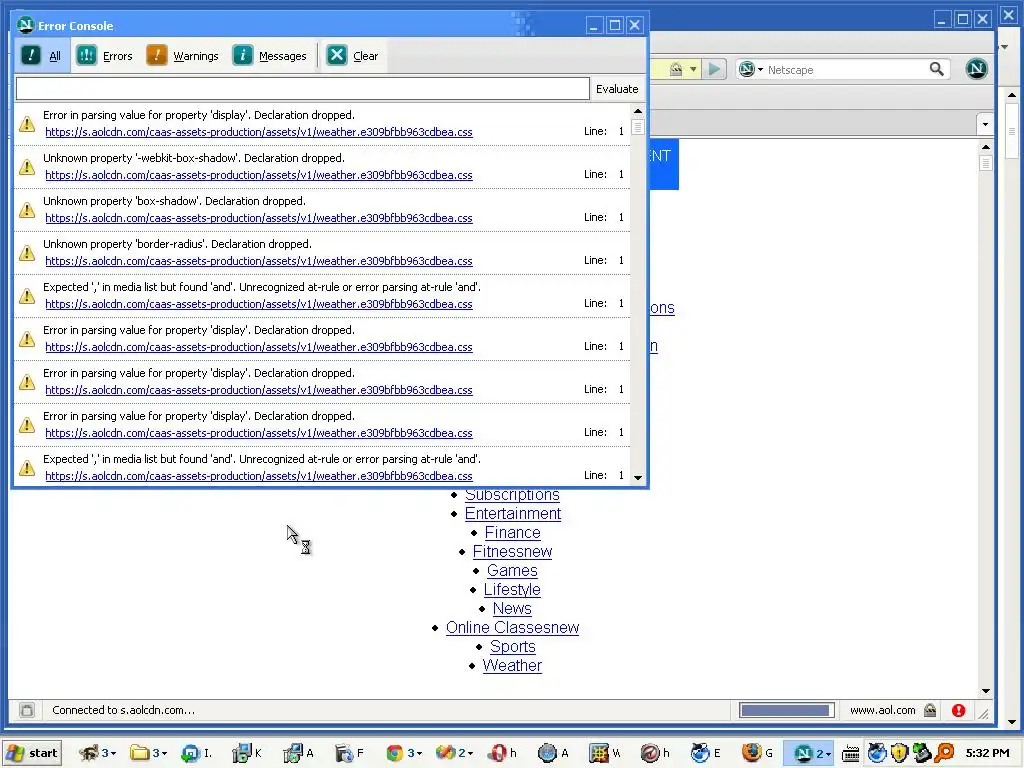The height and width of the screenshot is (768, 1024).
Task: Open the tab list dropdown in browser
Action: [x=985, y=124]
